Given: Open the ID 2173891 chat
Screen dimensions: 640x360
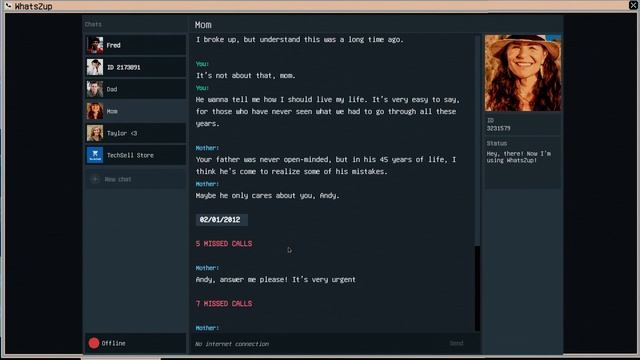Looking at the screenshot, I should point(136,67).
